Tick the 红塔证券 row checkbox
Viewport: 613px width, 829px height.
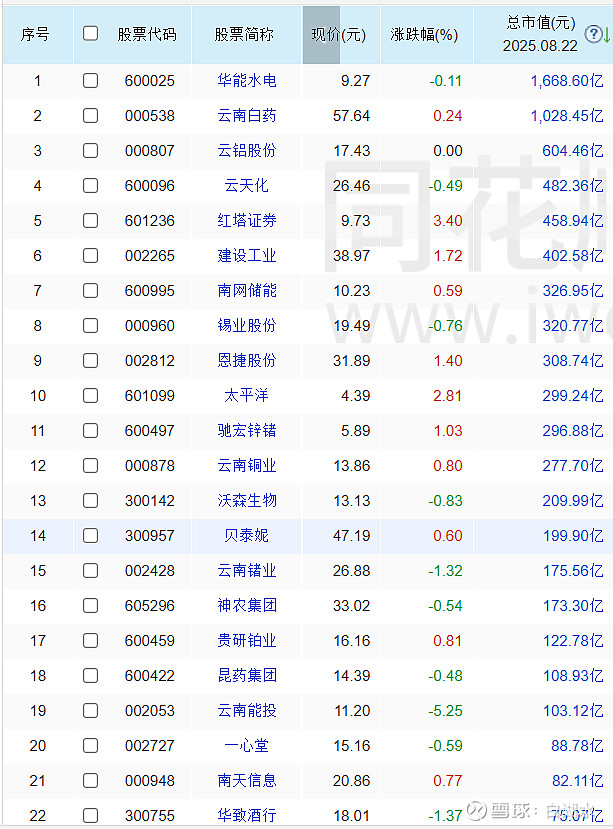pyautogui.click(x=90, y=220)
